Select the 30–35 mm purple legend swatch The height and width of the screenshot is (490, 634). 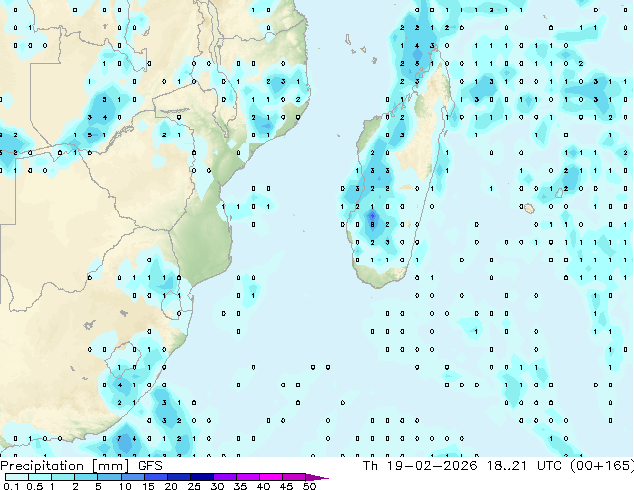[x=225, y=477]
